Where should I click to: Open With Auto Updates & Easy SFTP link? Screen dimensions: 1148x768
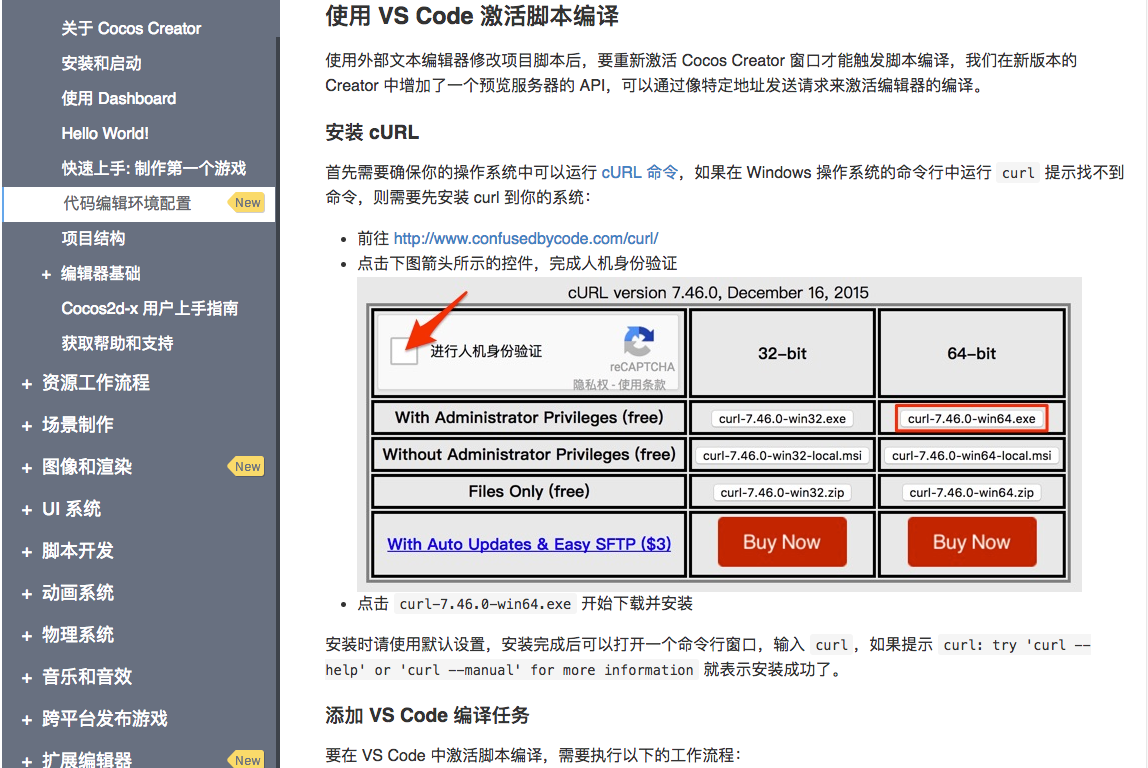pos(529,544)
